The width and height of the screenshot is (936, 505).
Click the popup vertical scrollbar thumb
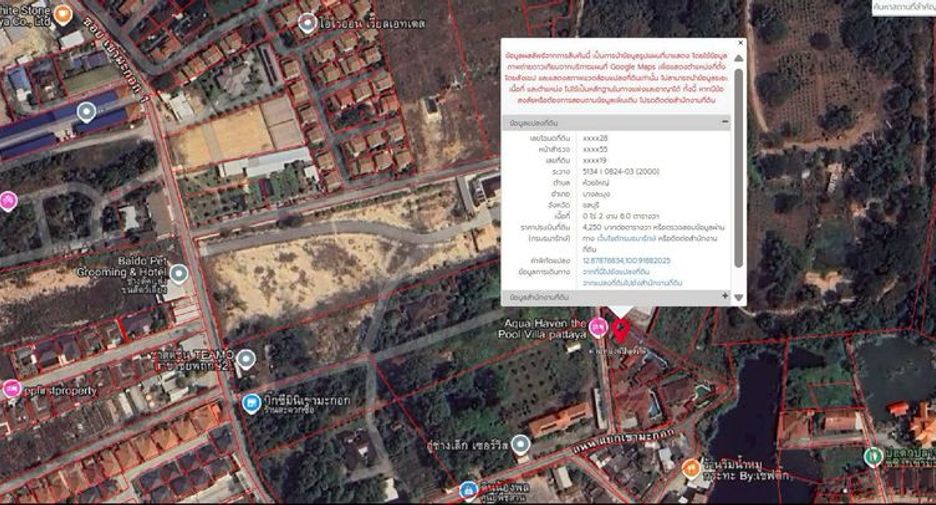click(738, 168)
